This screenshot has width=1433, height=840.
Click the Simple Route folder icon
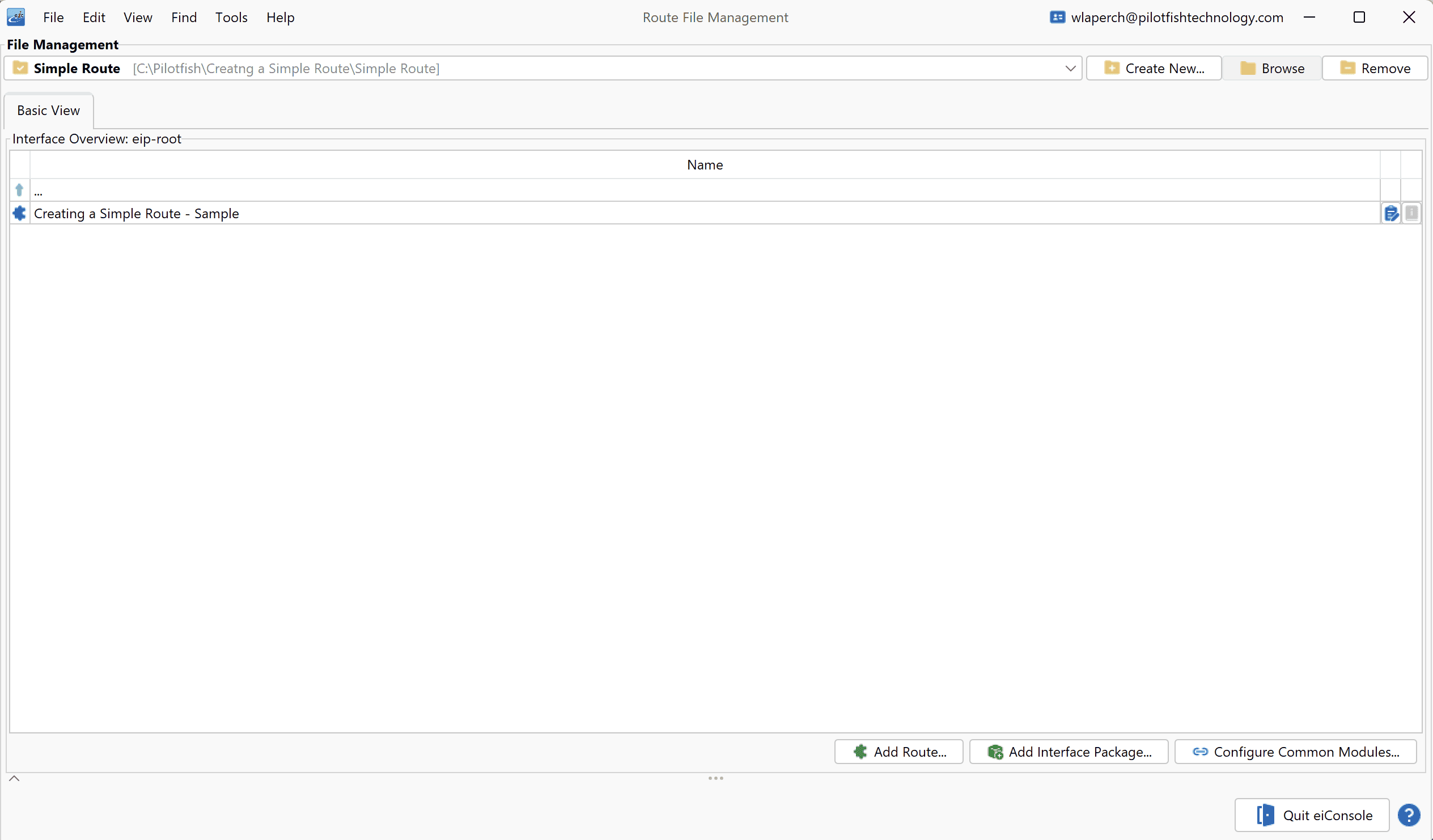(20, 68)
